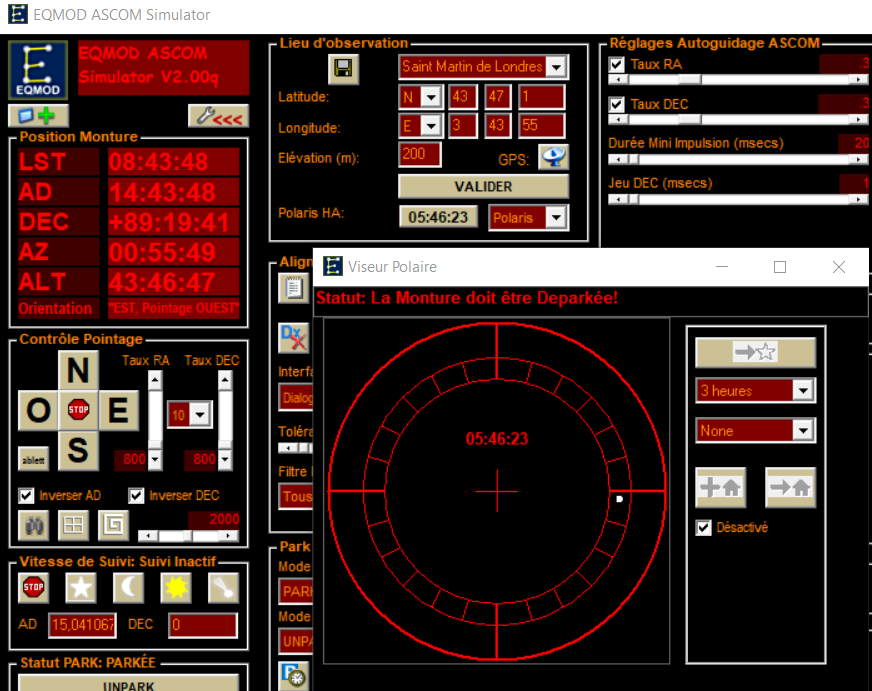Click the binoculars icon
Viewport: 872px width, 691px height.
[34, 525]
